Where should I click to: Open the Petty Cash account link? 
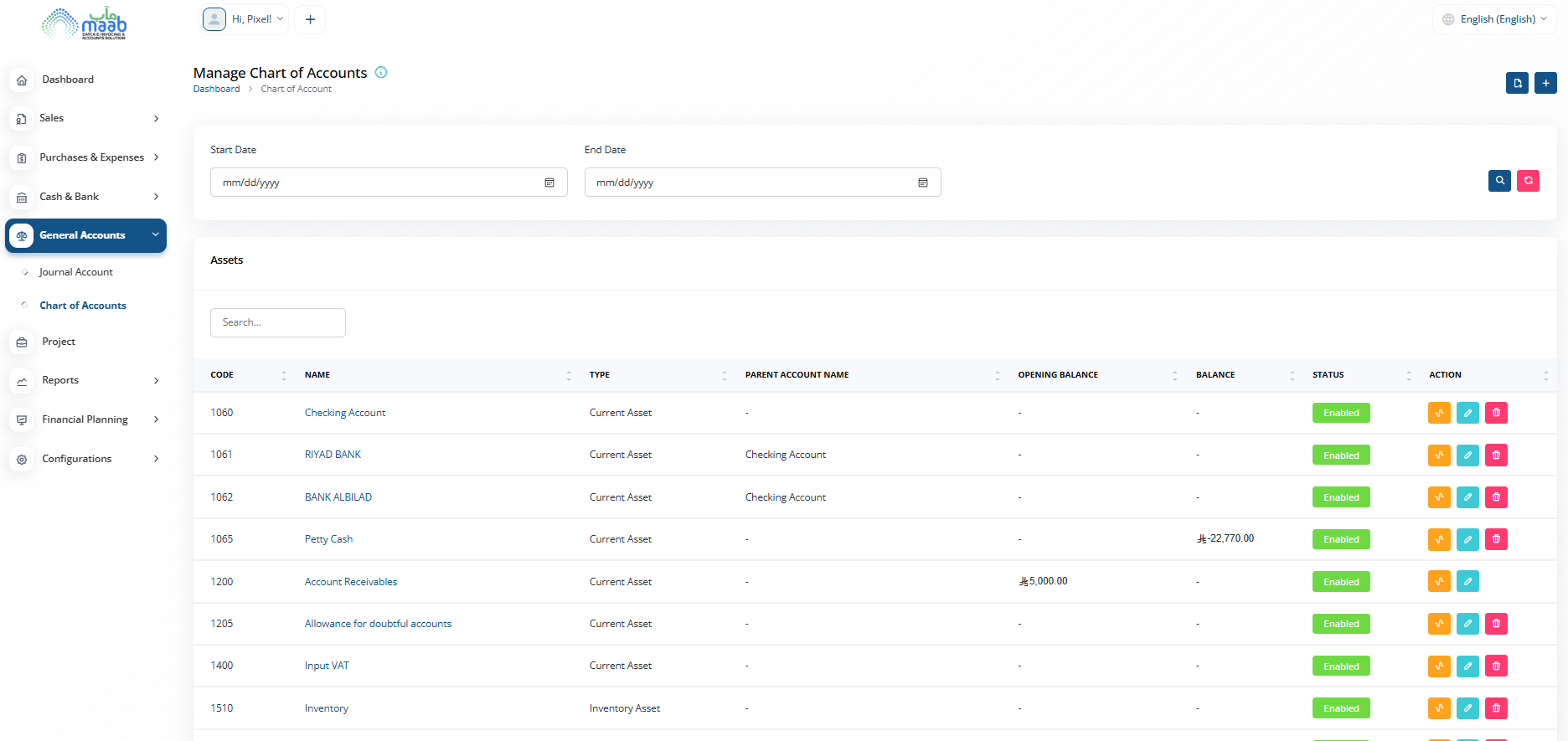328,539
